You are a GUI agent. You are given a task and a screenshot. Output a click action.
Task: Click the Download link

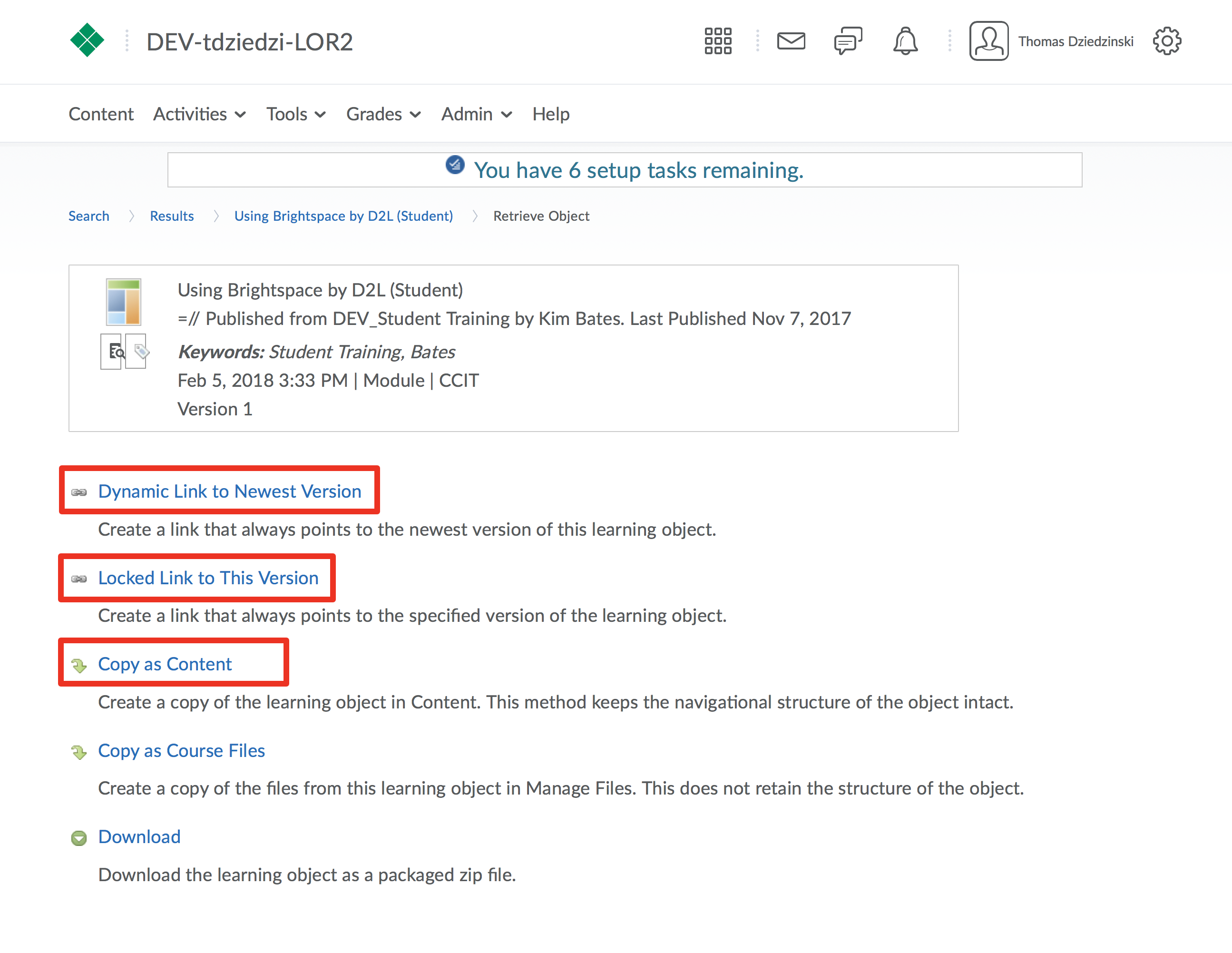click(x=139, y=836)
